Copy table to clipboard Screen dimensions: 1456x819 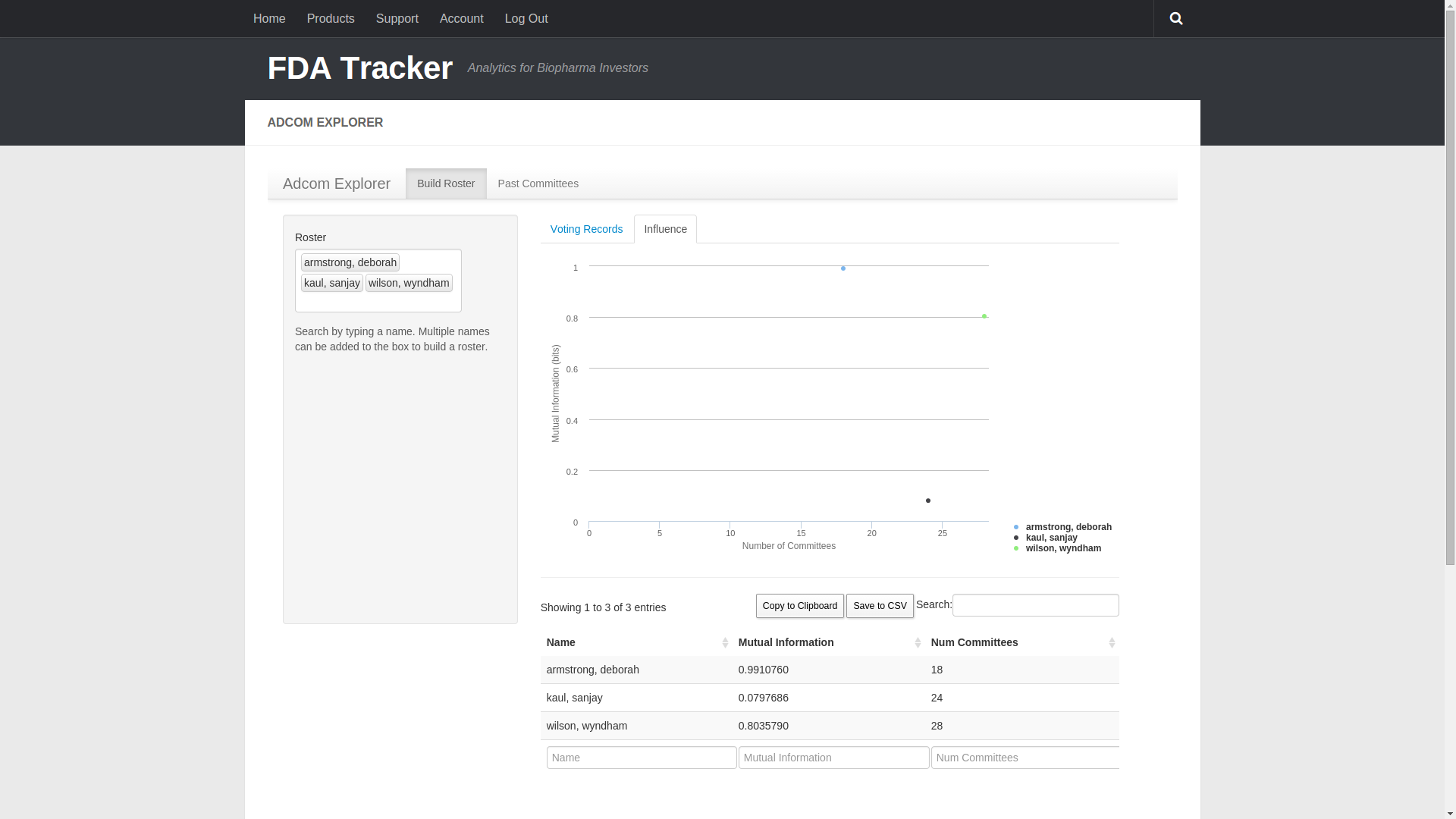[800, 606]
